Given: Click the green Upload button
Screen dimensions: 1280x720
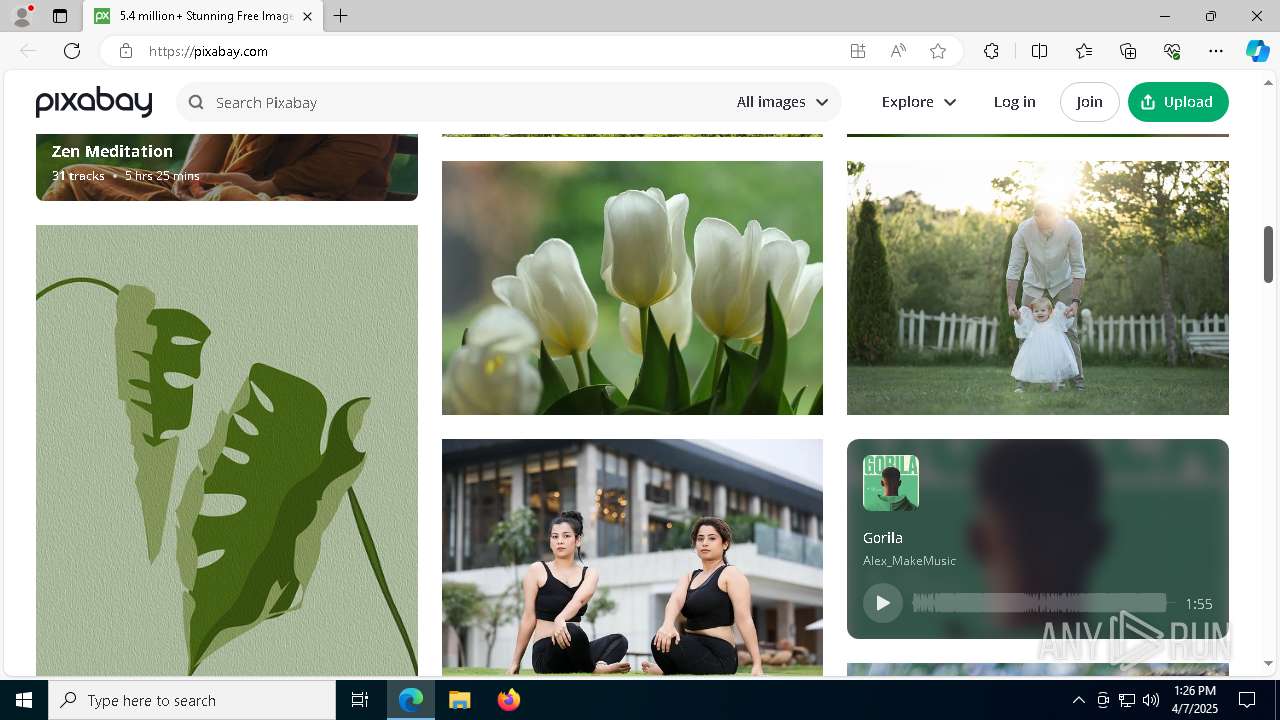Looking at the screenshot, I should [x=1178, y=102].
